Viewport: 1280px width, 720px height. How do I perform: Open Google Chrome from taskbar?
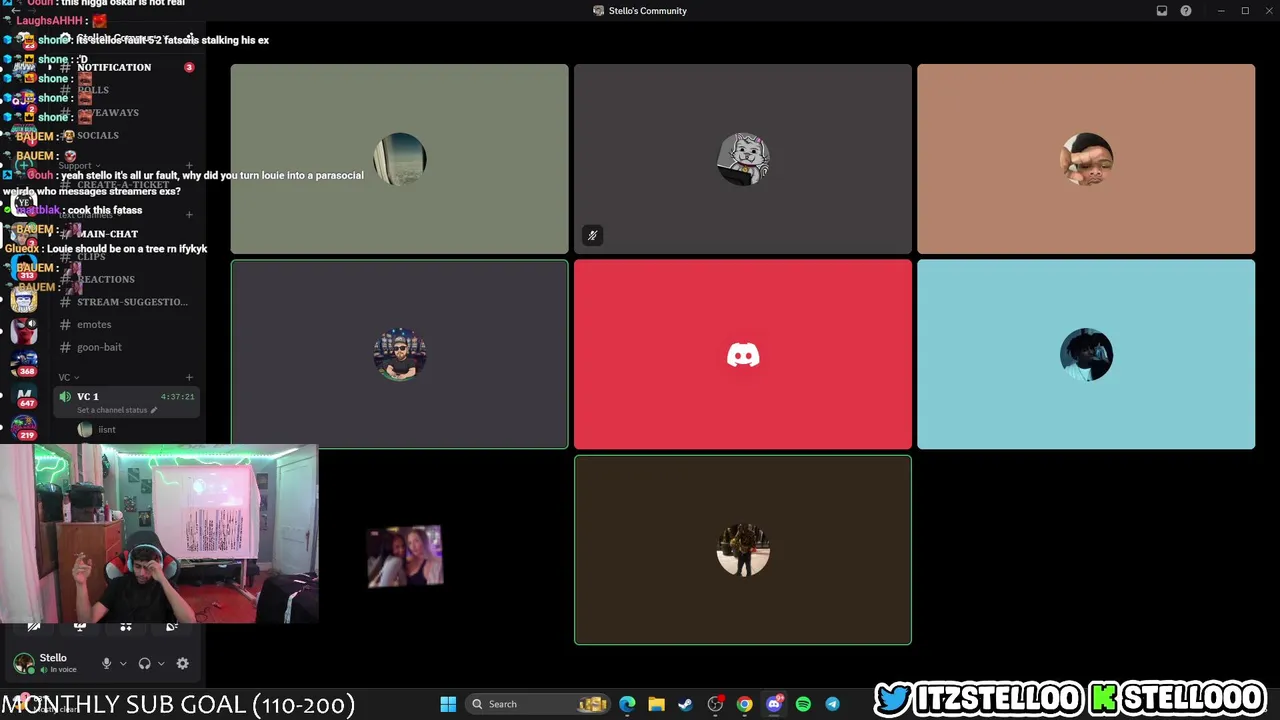point(744,704)
